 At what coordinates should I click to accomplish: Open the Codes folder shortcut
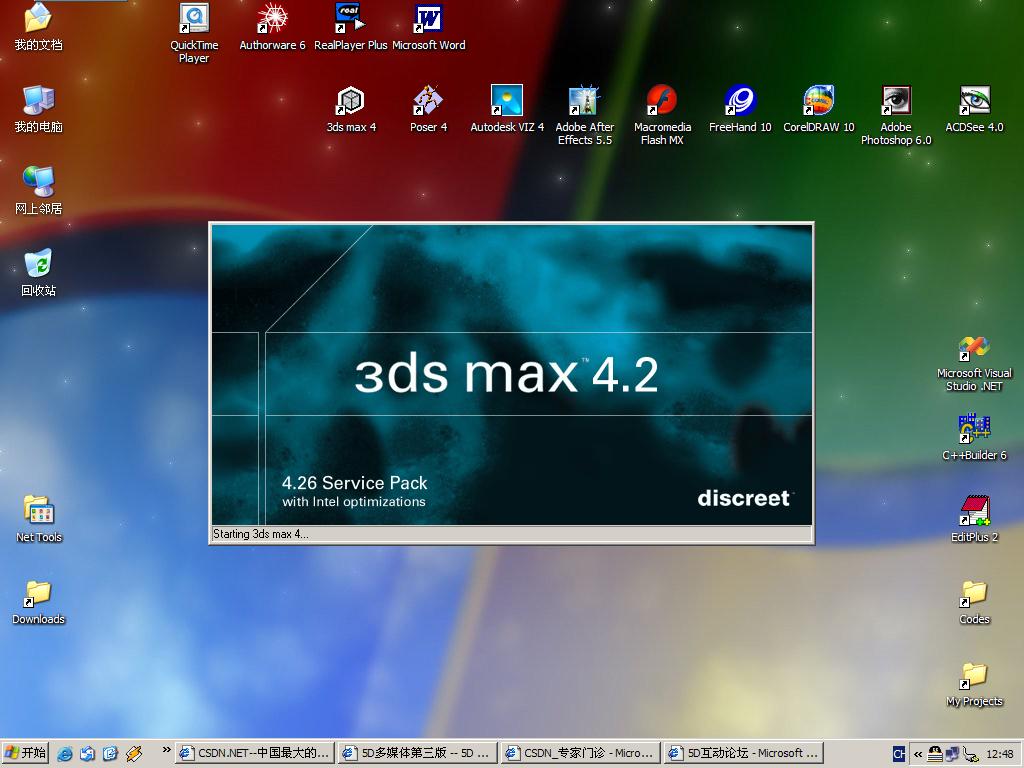tap(974, 594)
